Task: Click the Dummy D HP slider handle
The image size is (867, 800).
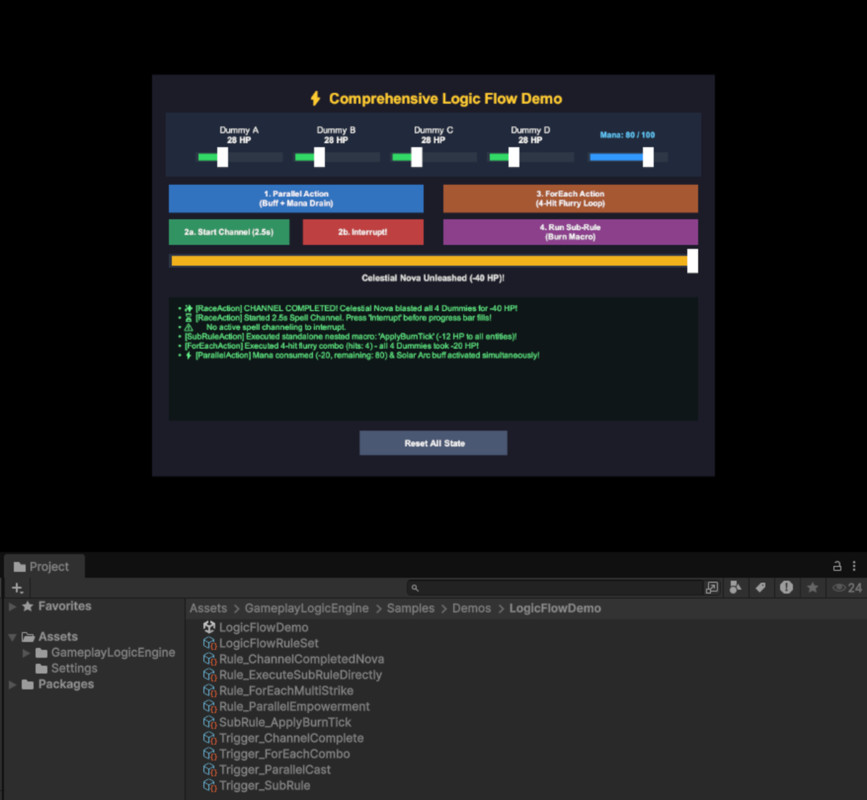Action: click(x=514, y=157)
